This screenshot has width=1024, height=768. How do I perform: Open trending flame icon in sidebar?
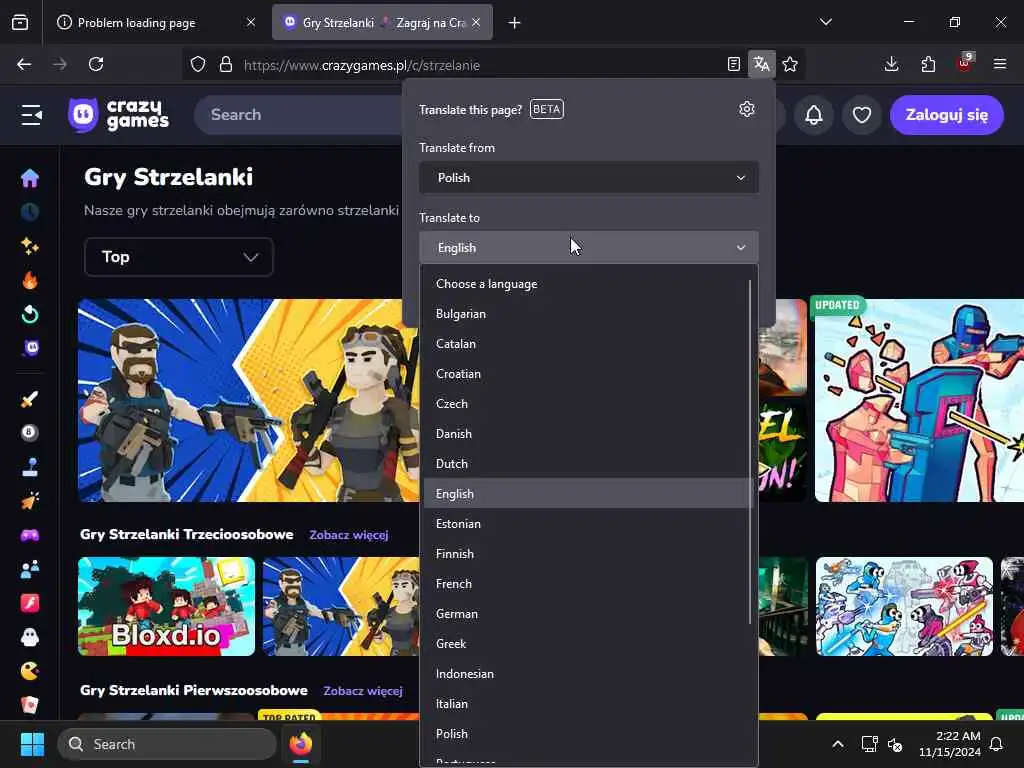(29, 280)
